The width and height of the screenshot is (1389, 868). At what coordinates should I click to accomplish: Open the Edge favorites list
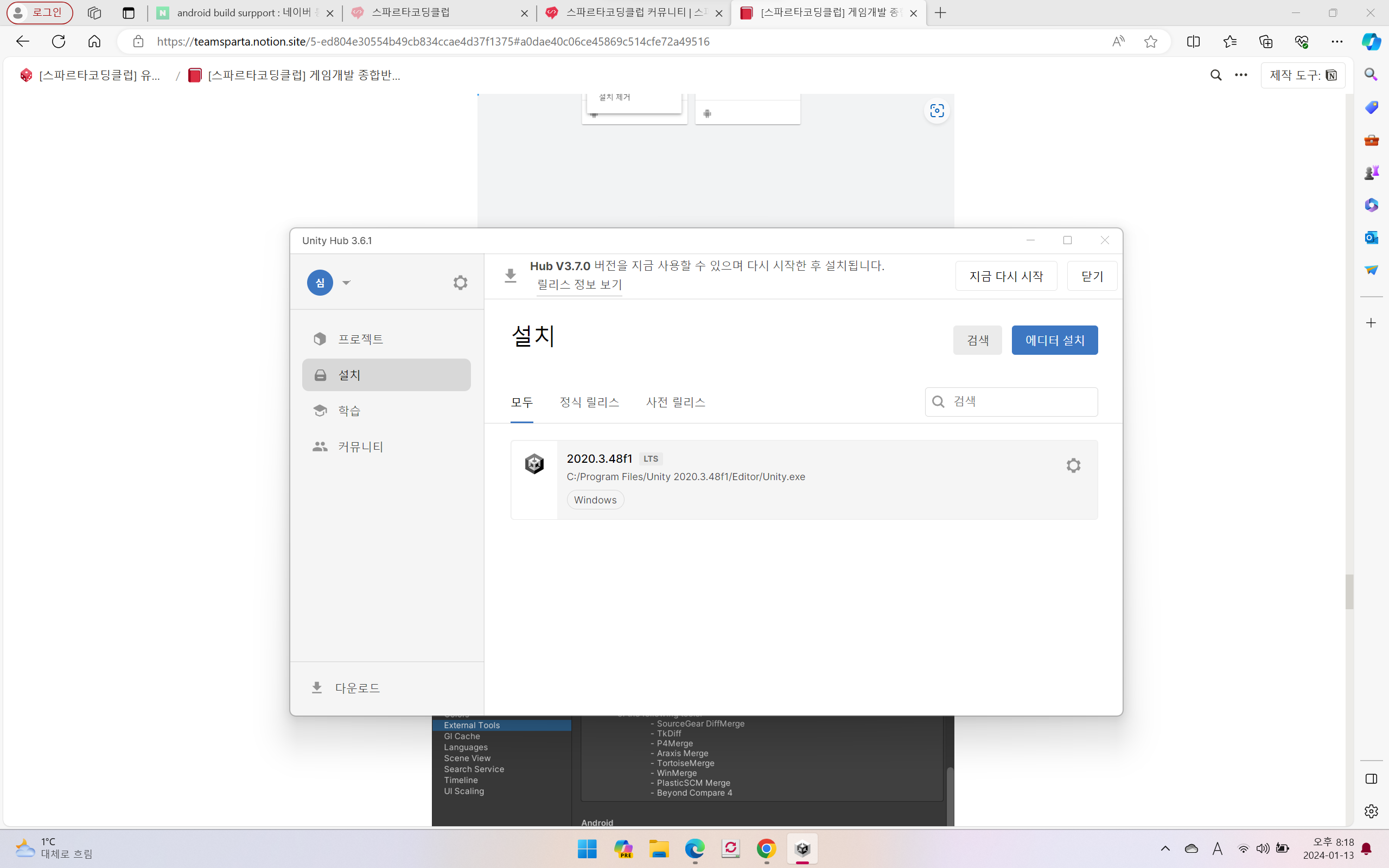[1229, 41]
